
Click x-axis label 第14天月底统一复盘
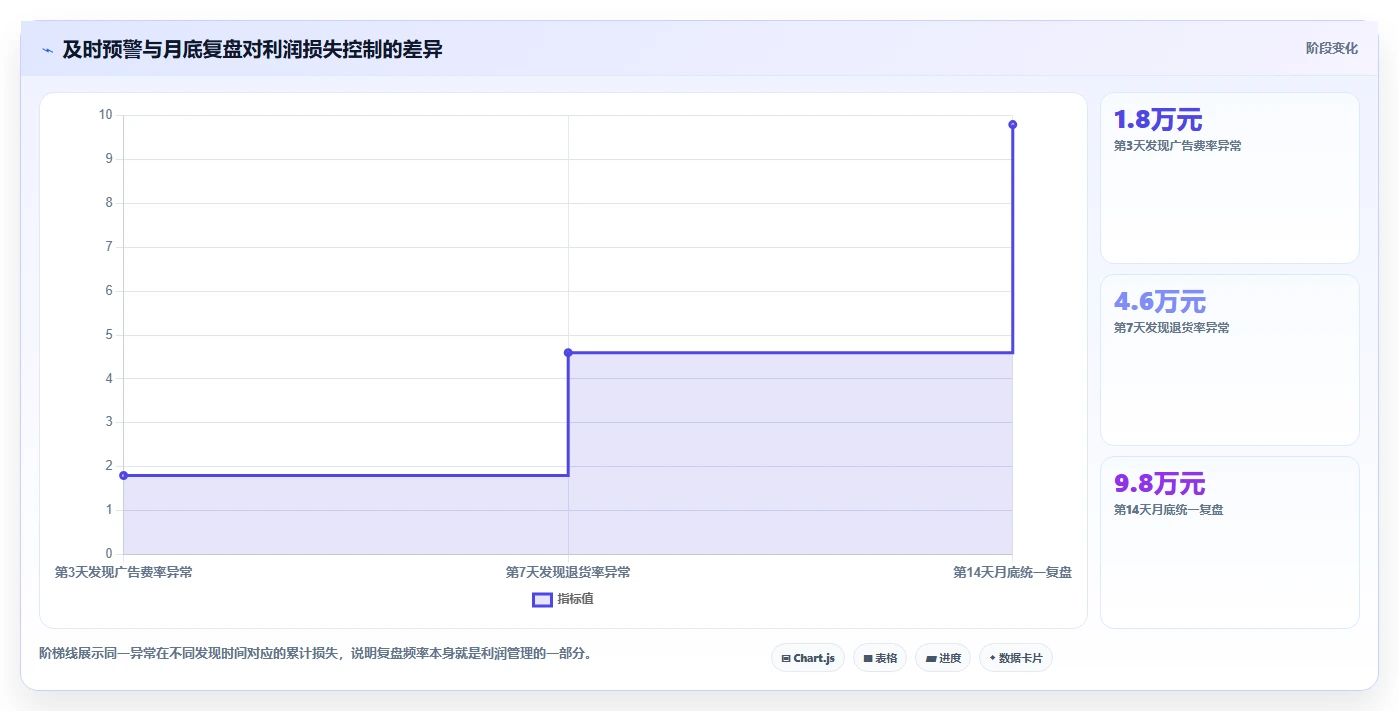1012,573
